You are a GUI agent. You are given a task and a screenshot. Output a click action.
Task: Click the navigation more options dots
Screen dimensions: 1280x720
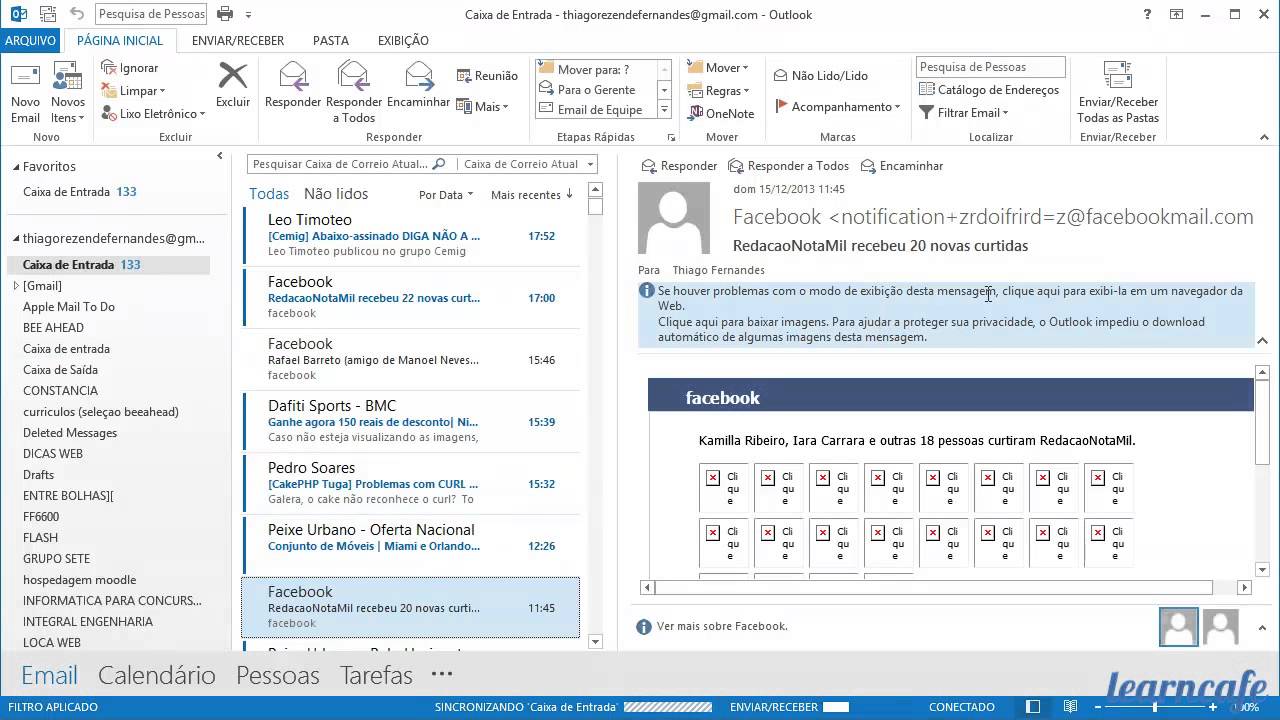(x=442, y=674)
